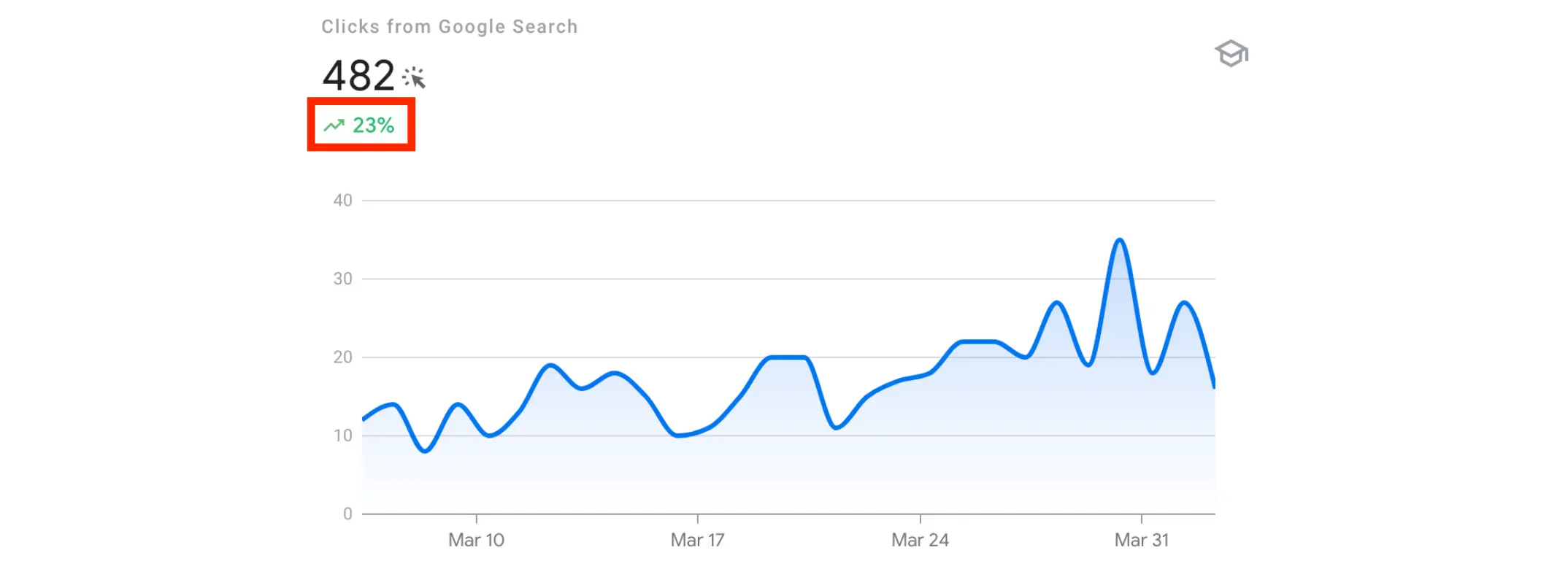Click the 482 total clicks number

point(358,76)
